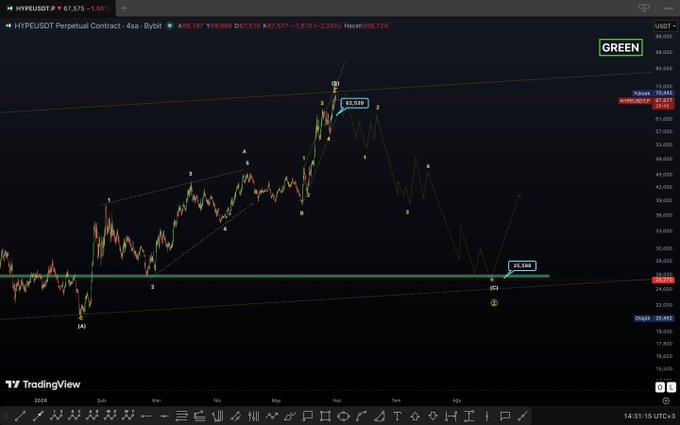Image resolution: width=680 pixels, height=425 pixels.
Task: Select the green horizontal support line
Action: tap(275, 276)
